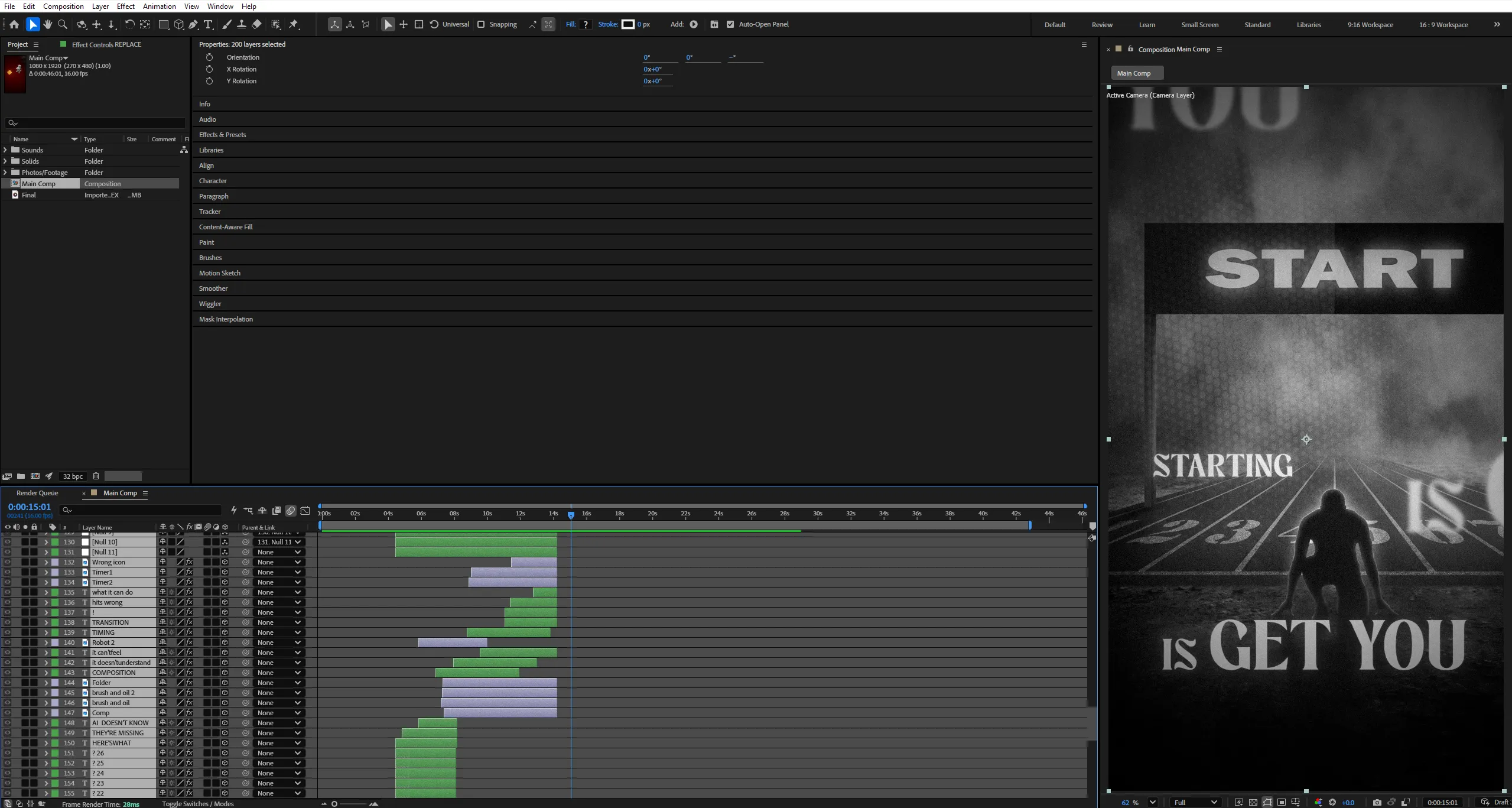Click Toggle Switches / Modes button
The image size is (1512, 808).
[198, 804]
